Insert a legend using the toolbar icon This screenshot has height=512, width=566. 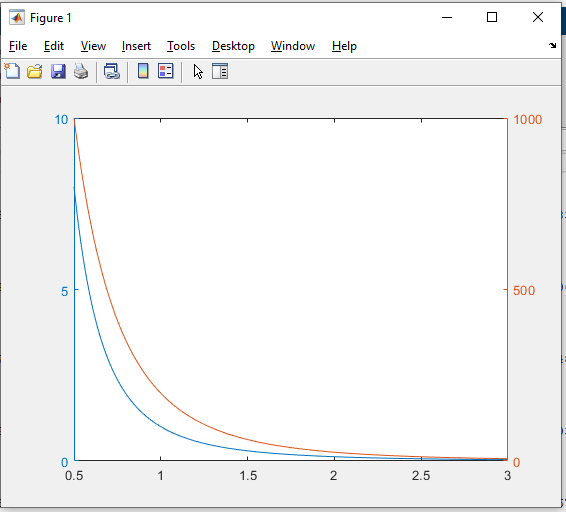click(x=166, y=71)
